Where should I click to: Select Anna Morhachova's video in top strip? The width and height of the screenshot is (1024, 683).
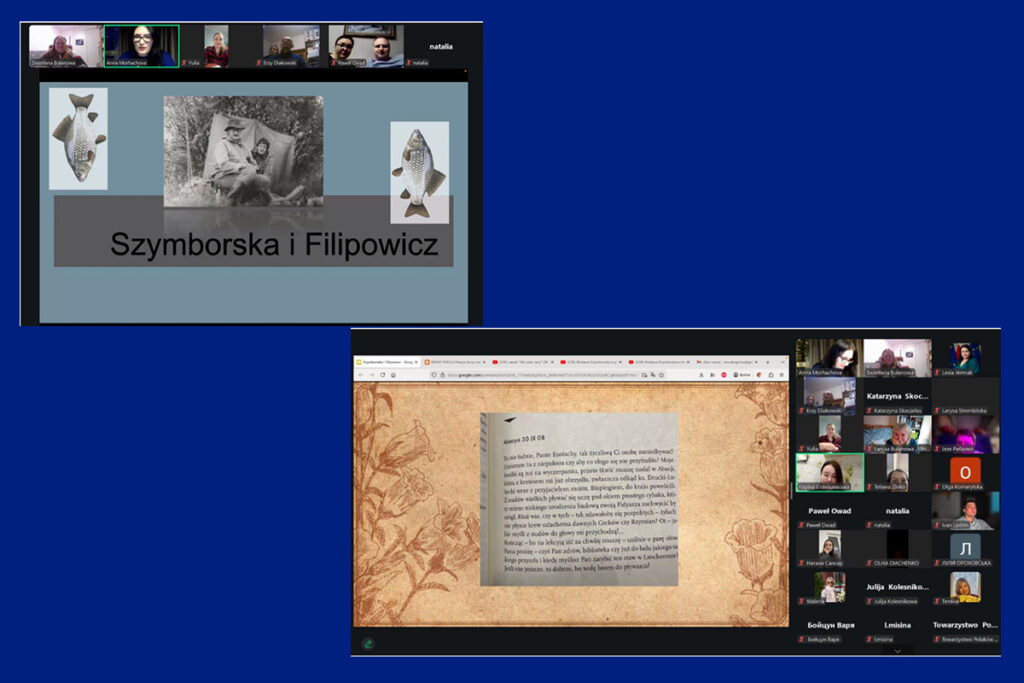point(141,45)
